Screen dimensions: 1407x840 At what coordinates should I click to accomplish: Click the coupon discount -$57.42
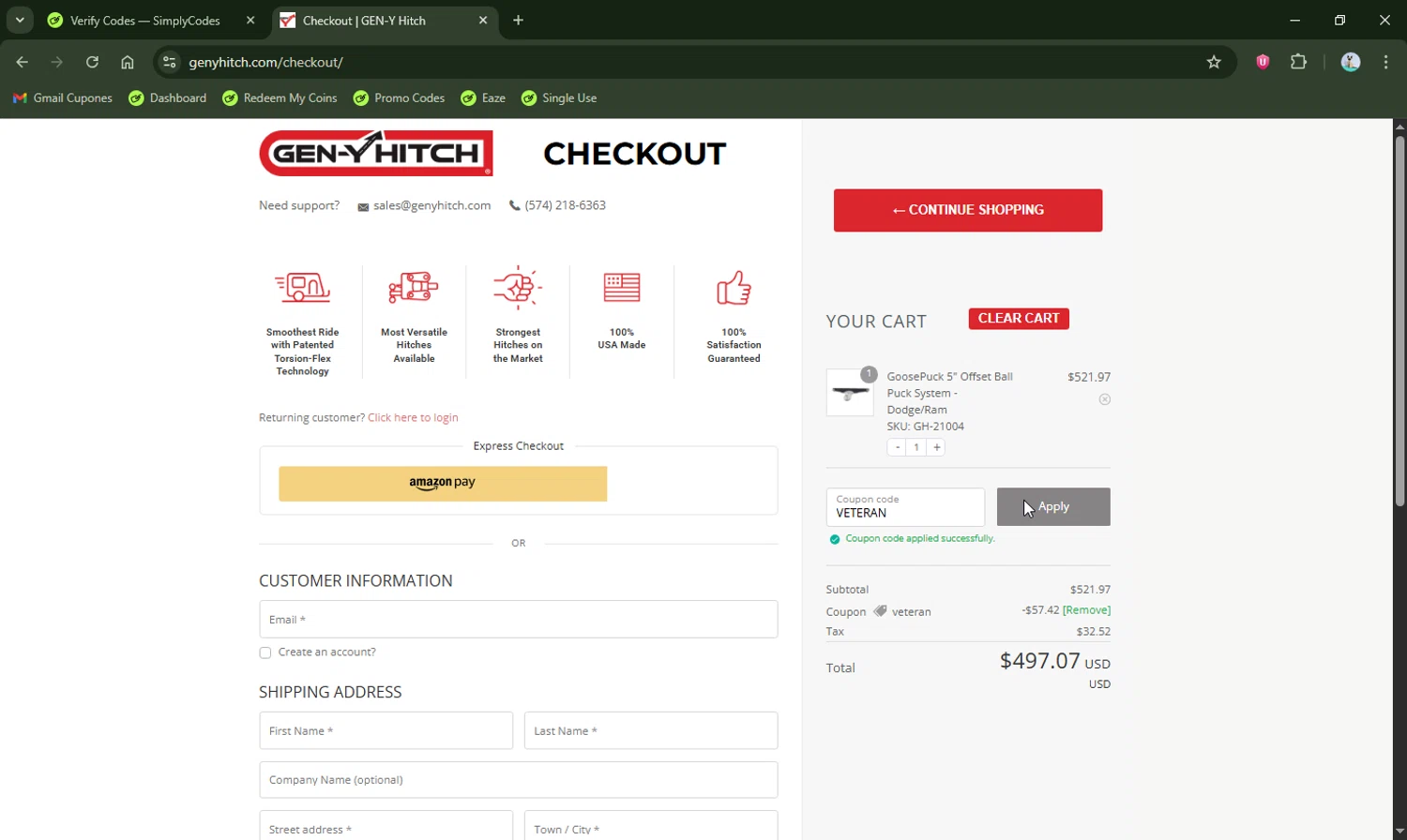(1040, 610)
